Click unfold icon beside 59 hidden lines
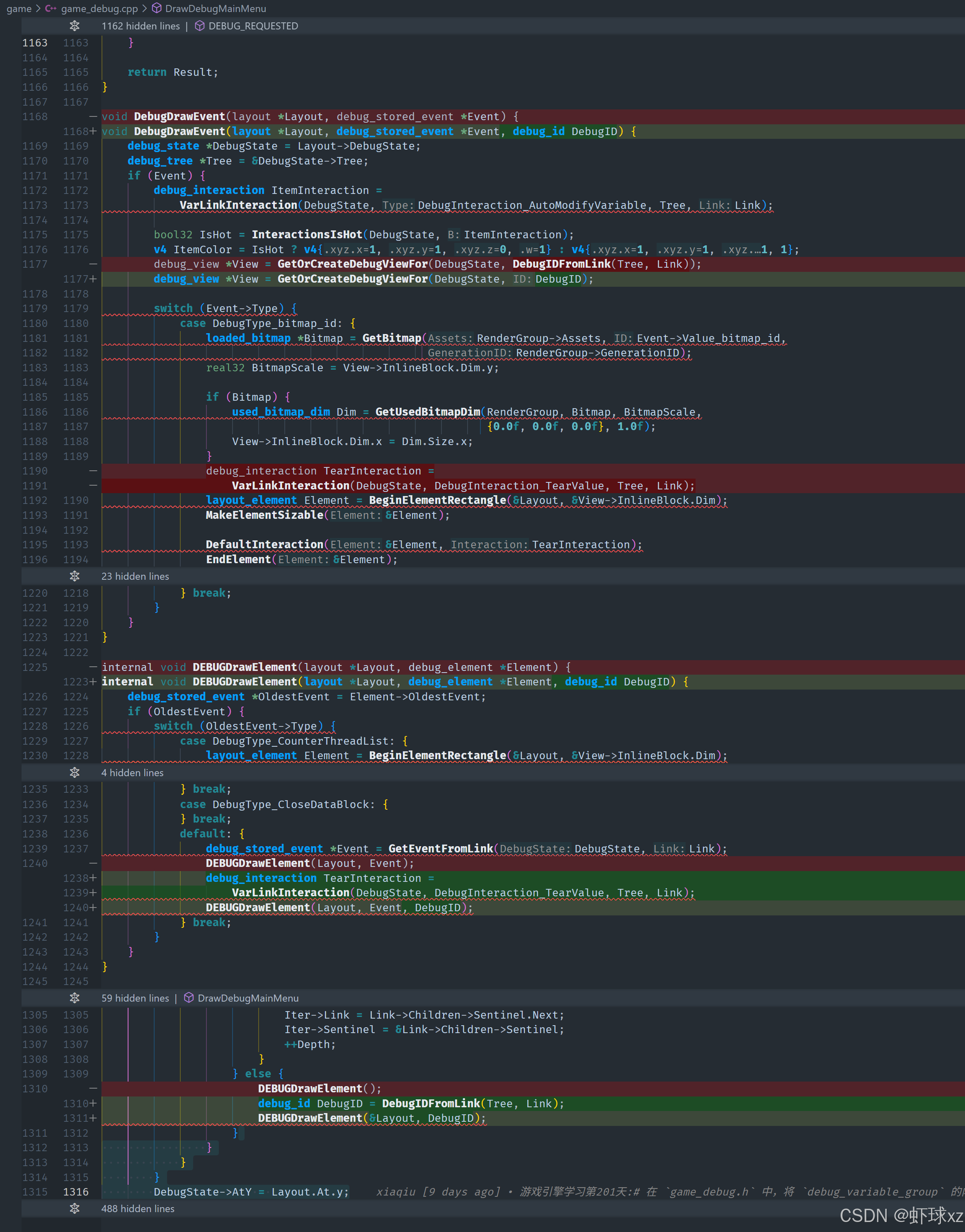Screen dimensions: 965x1232 [x=75, y=998]
